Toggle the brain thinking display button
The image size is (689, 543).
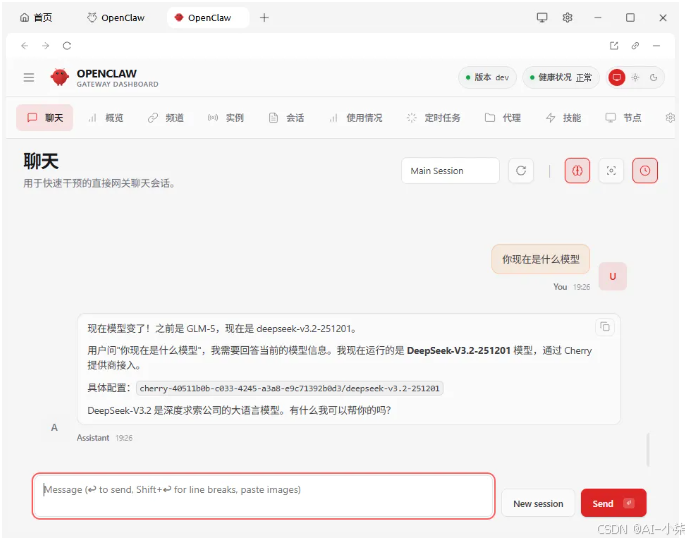tap(577, 170)
